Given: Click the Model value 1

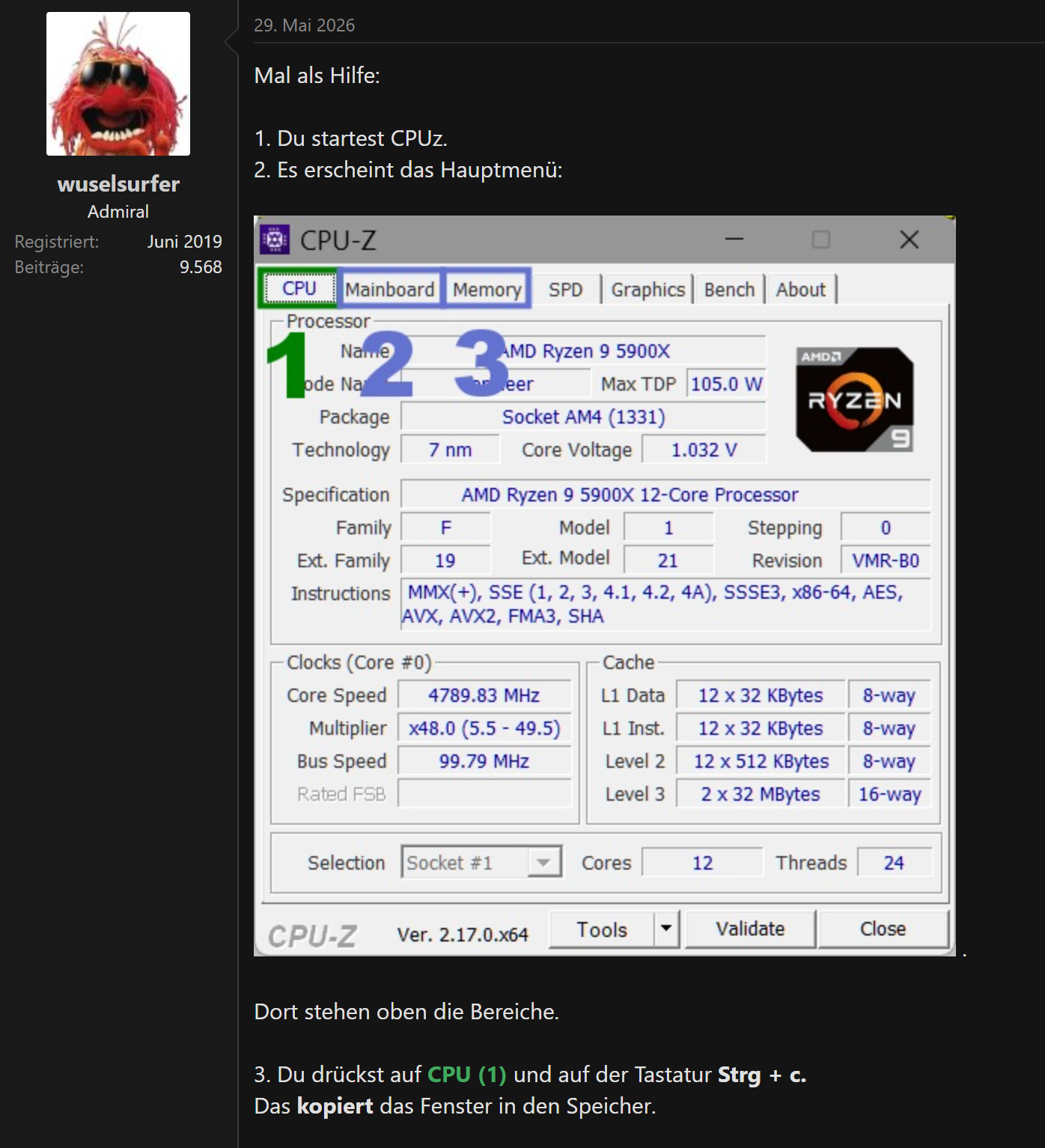Looking at the screenshot, I should point(668,528).
